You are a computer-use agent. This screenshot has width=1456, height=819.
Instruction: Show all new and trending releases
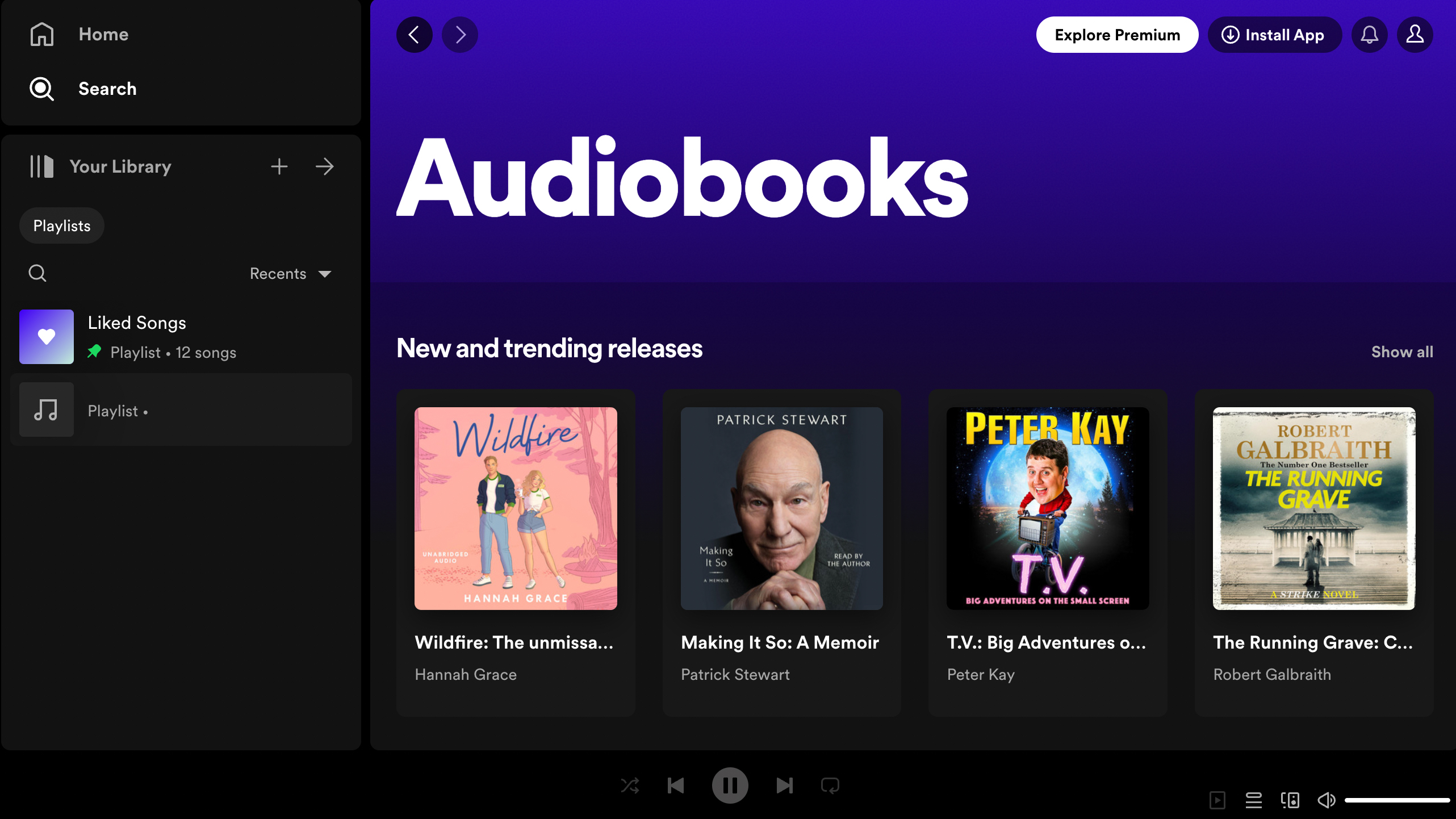(x=1402, y=352)
